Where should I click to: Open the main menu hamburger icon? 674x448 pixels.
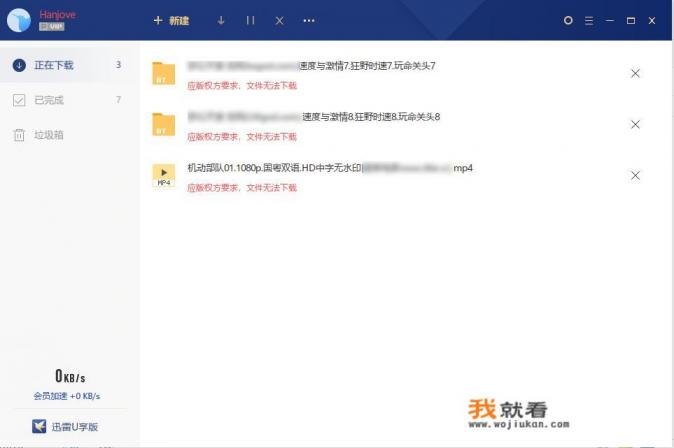click(589, 21)
